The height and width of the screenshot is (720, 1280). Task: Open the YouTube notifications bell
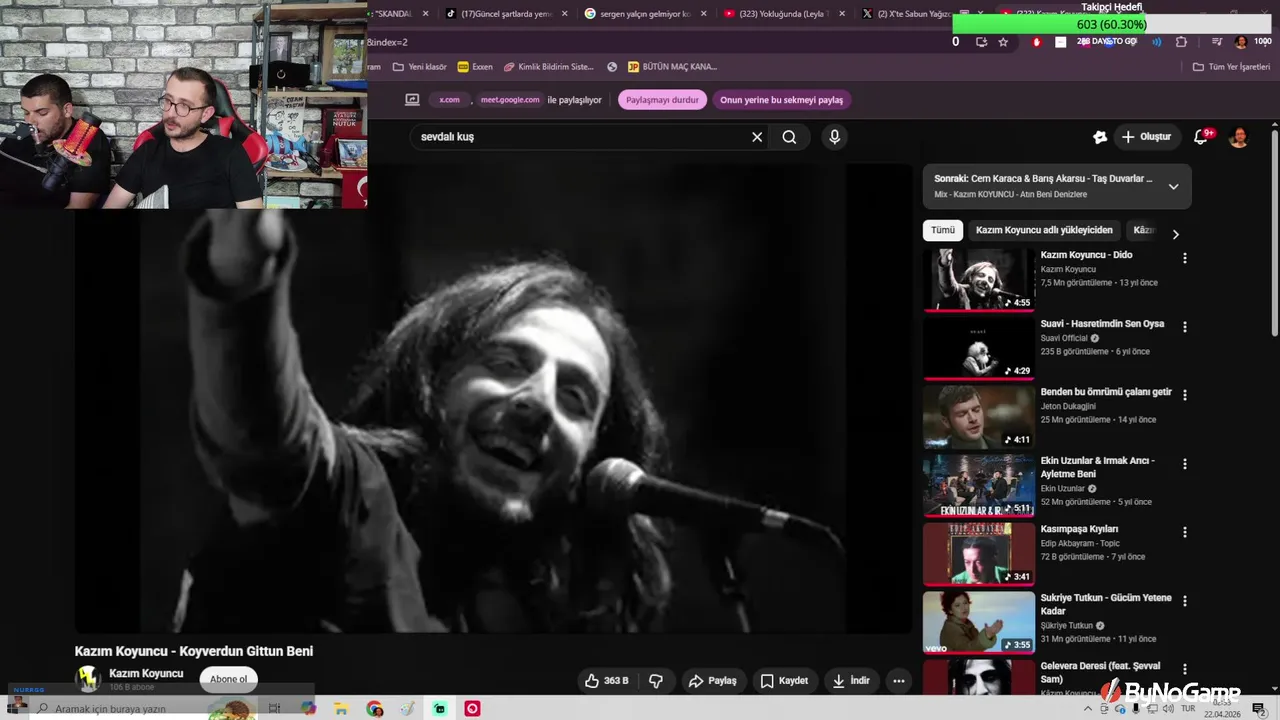(x=1203, y=137)
